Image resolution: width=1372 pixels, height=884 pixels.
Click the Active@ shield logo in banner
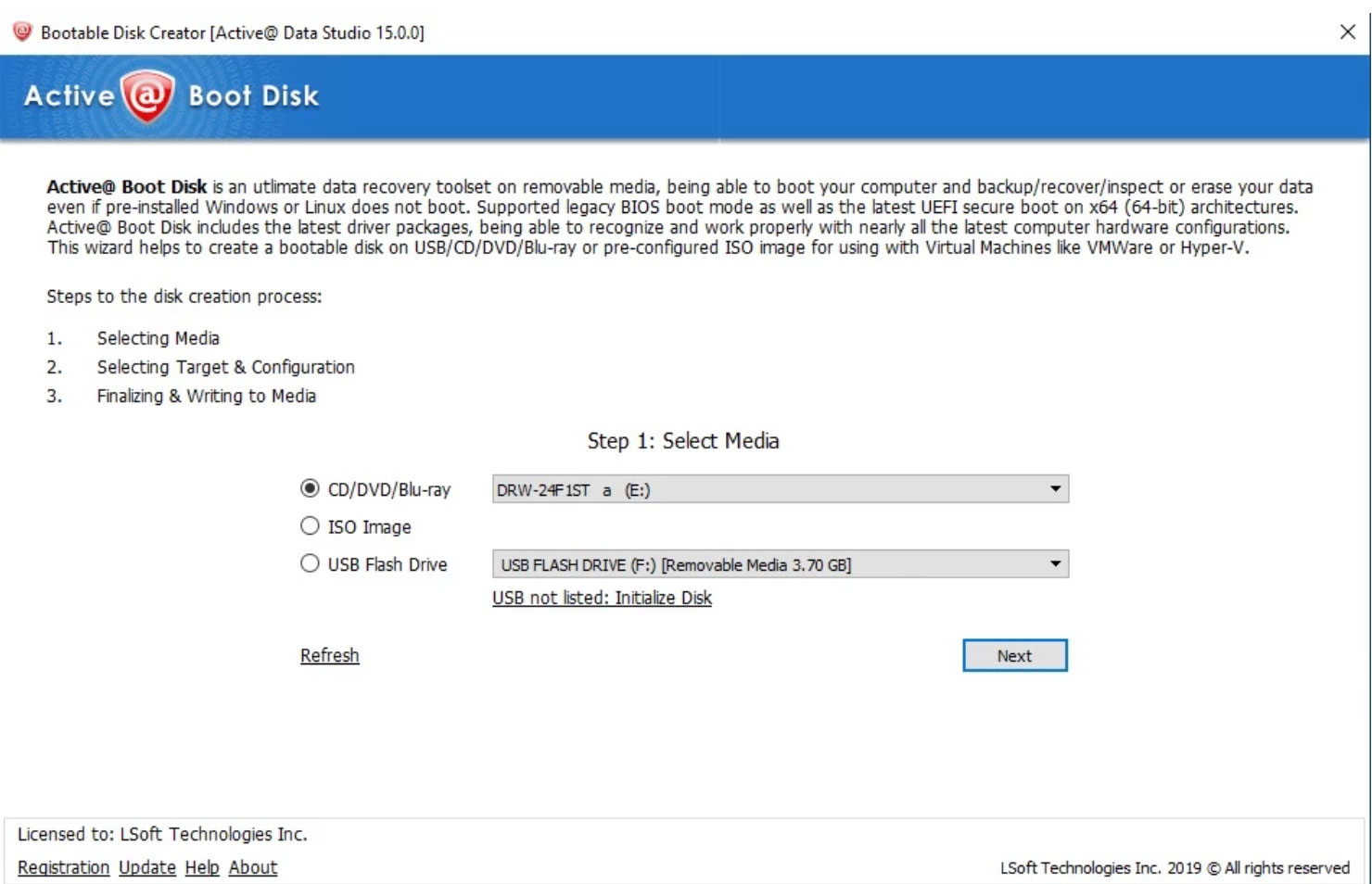[148, 96]
